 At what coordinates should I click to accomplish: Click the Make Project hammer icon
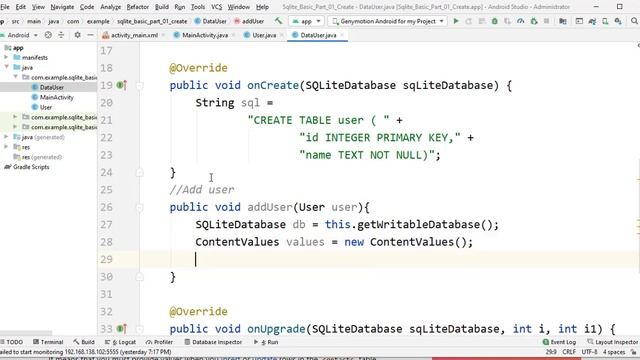[x=278, y=21]
